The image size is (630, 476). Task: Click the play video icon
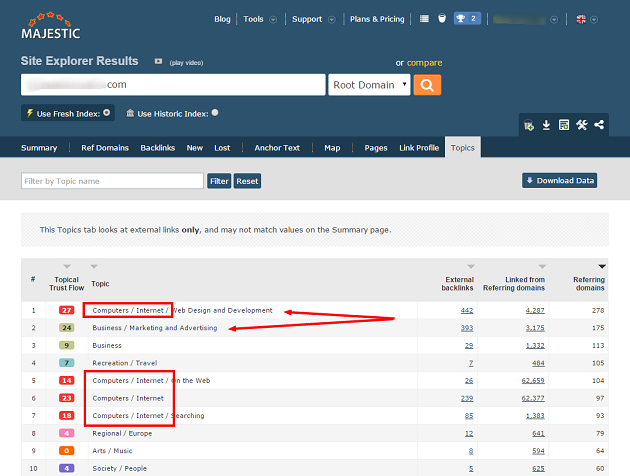(x=158, y=61)
